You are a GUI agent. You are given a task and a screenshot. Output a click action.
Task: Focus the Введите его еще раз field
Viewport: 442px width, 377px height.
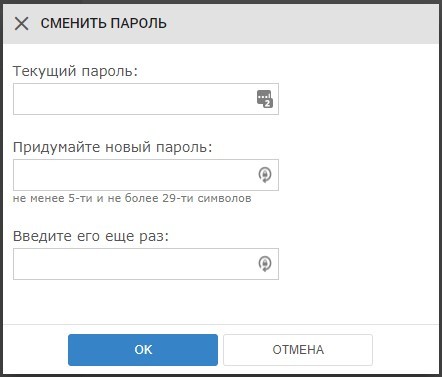tap(146, 264)
